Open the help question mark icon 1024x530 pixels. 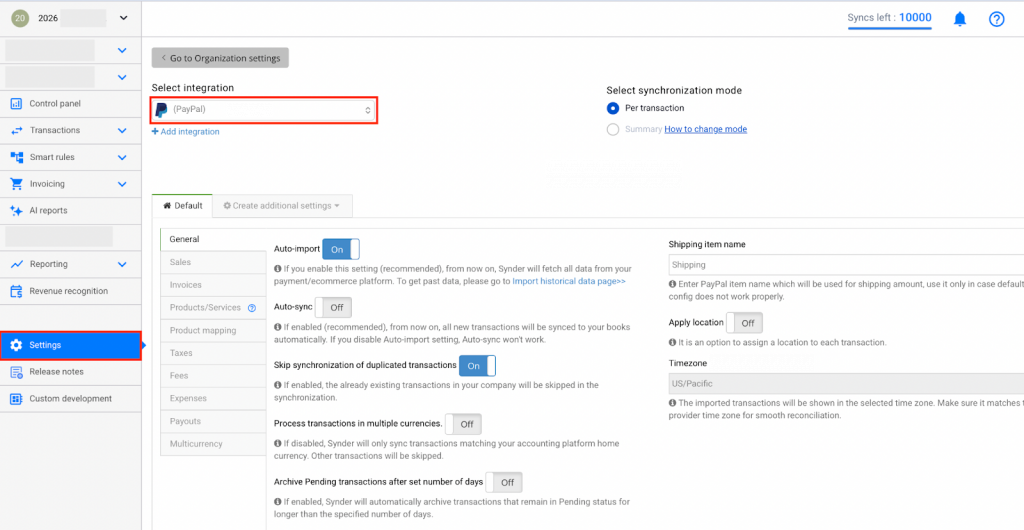(996, 19)
